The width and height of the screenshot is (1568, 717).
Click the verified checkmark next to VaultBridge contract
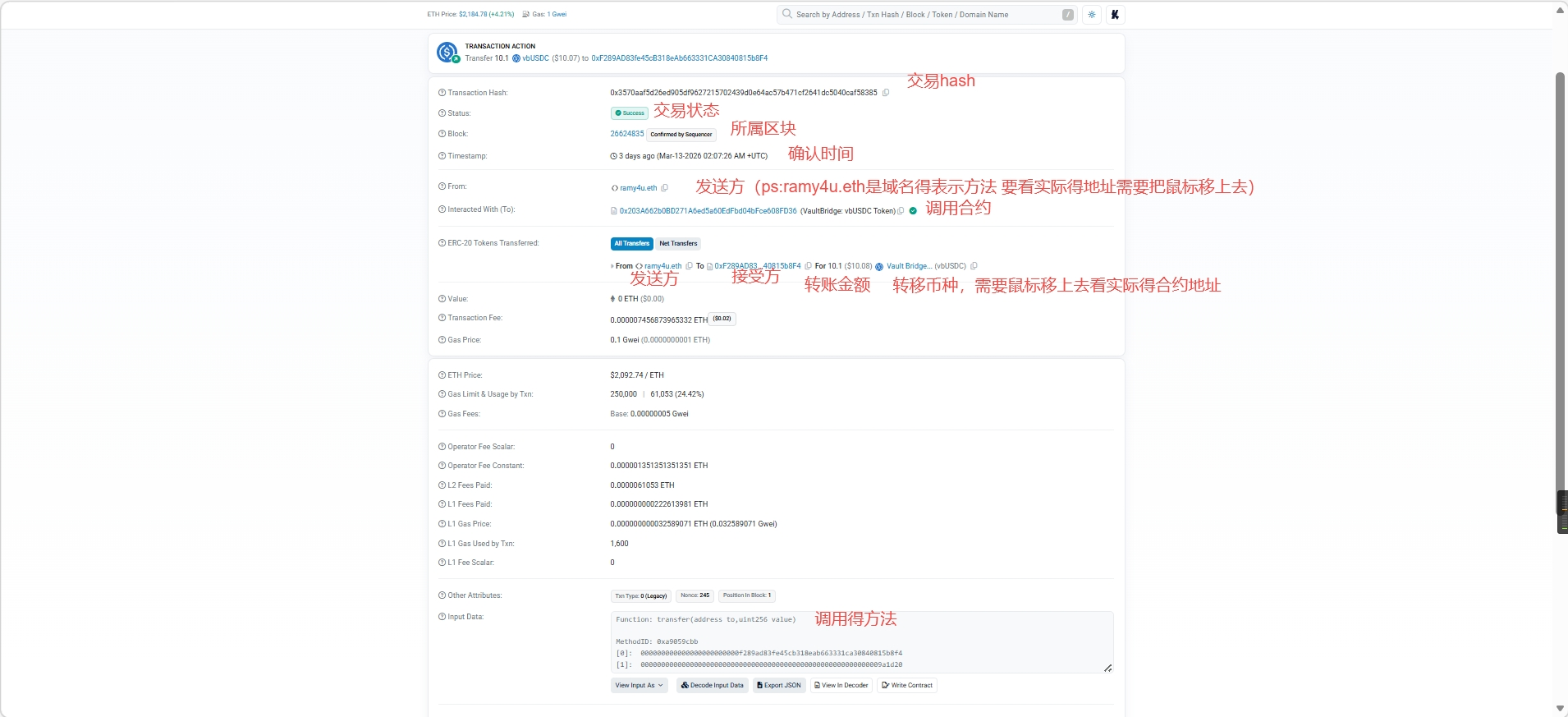tap(913, 211)
